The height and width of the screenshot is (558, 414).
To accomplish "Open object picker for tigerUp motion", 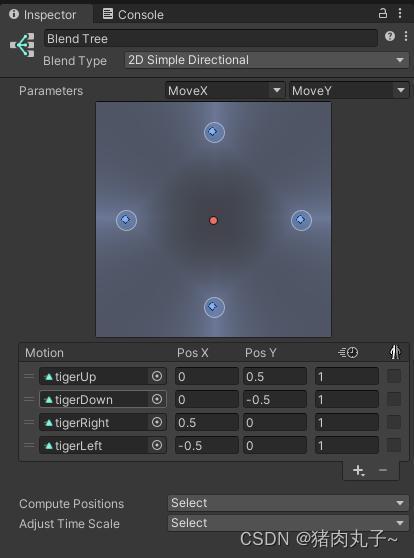I will pos(157,376).
